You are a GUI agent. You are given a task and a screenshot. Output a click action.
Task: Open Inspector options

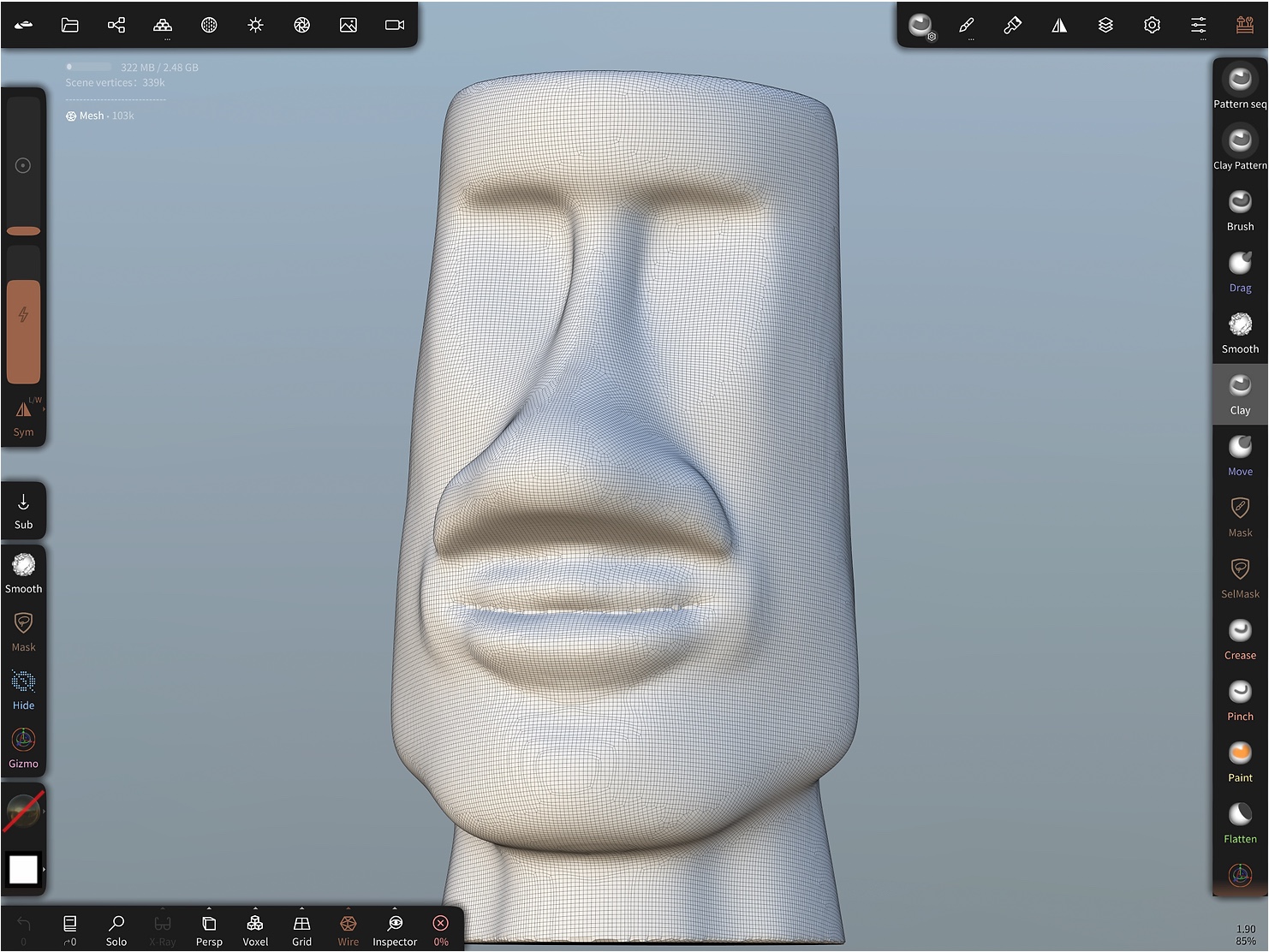tap(395, 931)
